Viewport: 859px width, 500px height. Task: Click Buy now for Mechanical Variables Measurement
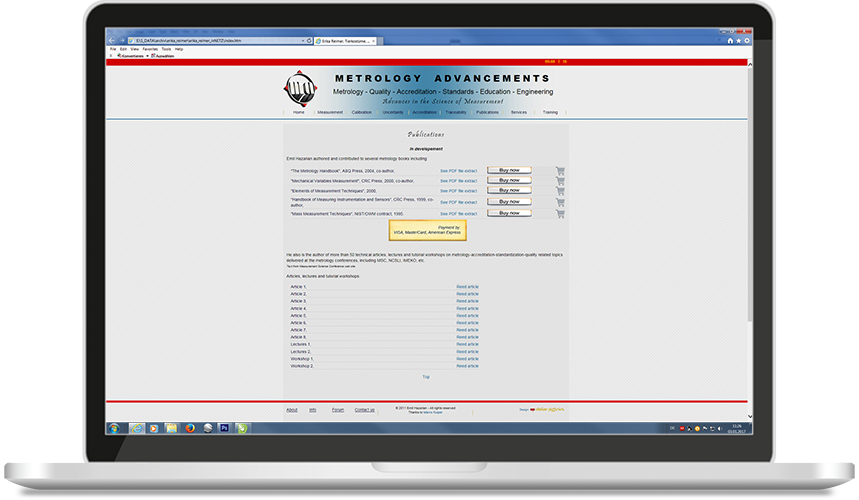tap(509, 180)
